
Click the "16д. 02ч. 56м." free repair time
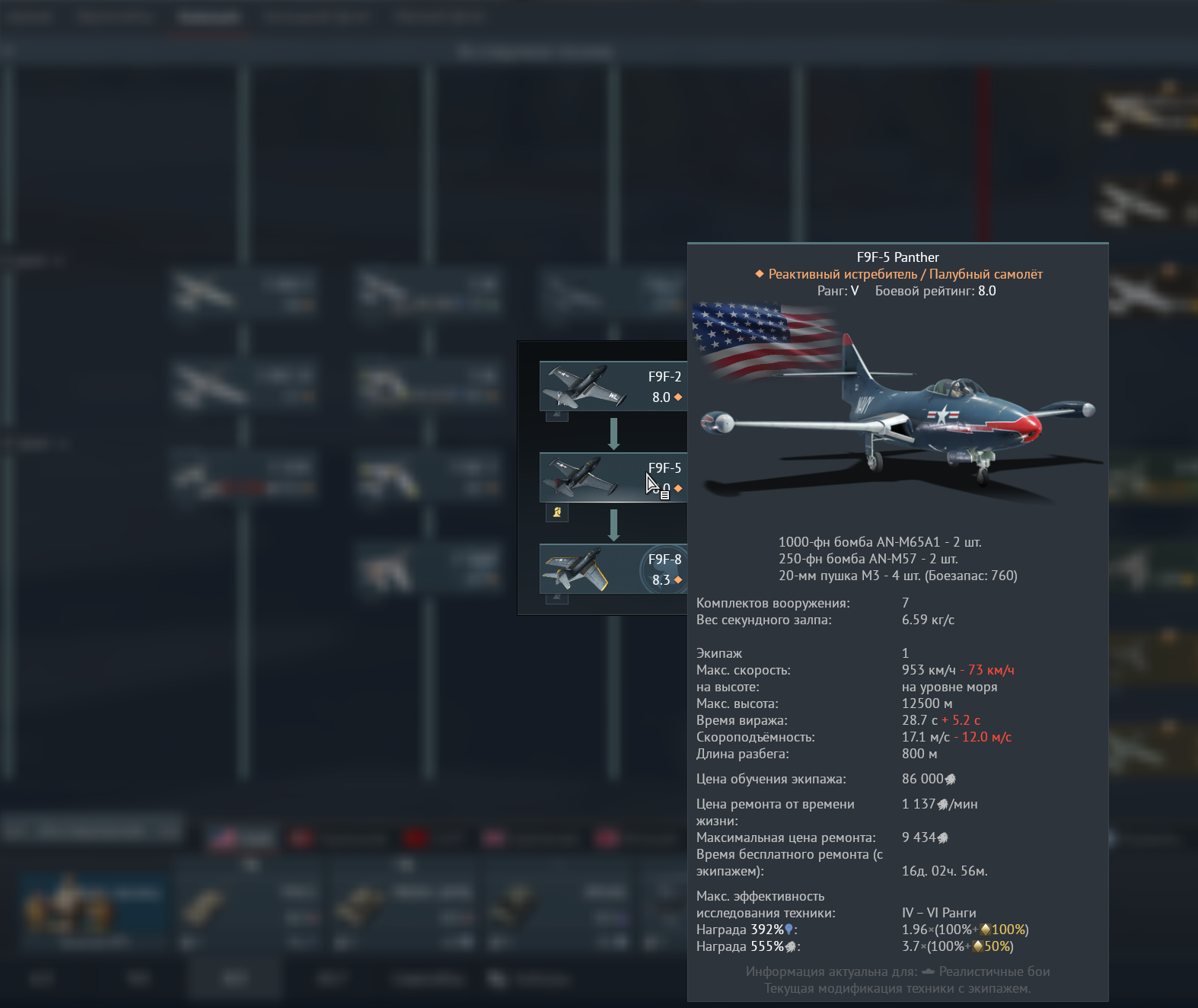pyautogui.click(x=945, y=871)
